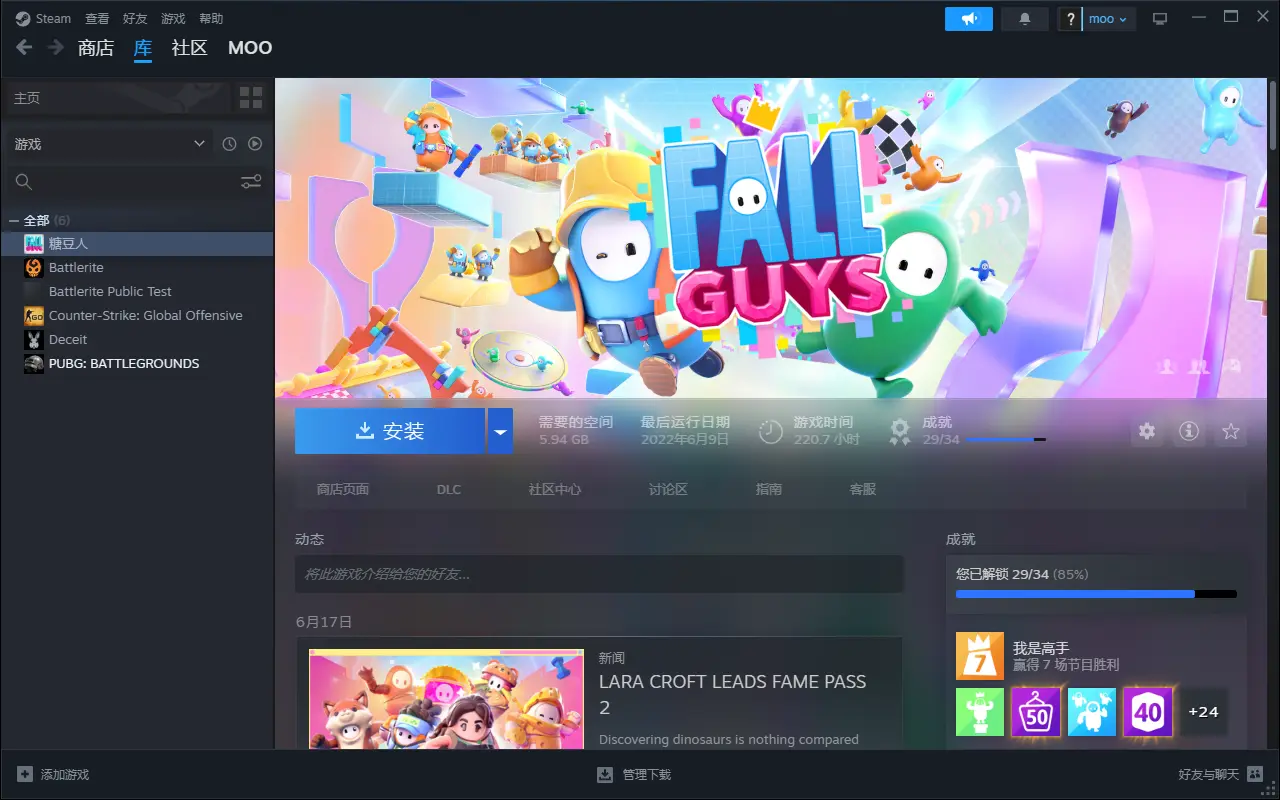Show +24 more achievements
Viewport: 1280px width, 800px height.
(1204, 712)
